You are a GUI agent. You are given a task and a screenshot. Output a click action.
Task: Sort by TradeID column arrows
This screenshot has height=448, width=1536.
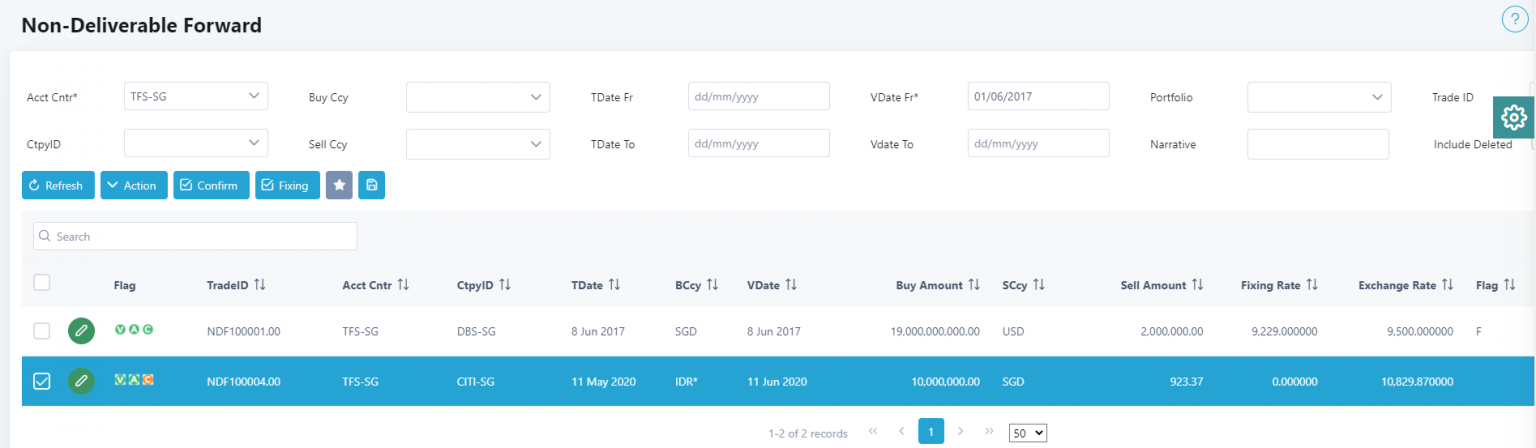(260, 285)
